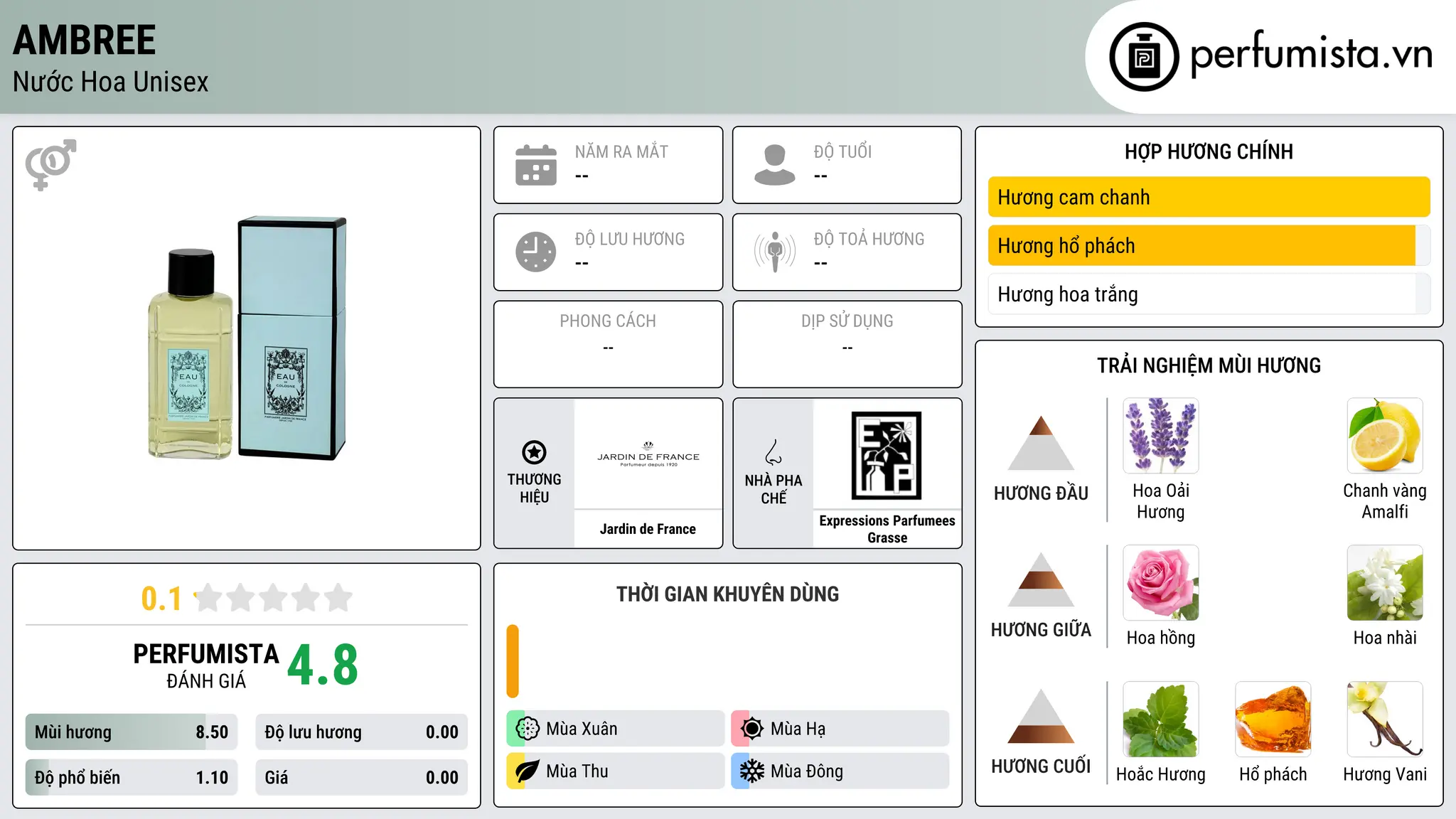Click the Ambree perfume bottle product image
The width and height of the screenshot is (1456, 819).
coord(247,338)
